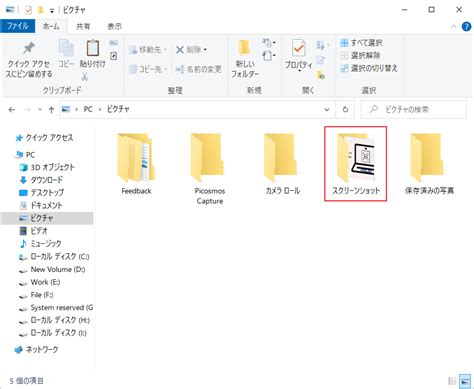The width and height of the screenshot is (474, 389).
Task: Select the スクリーンショット folder
Action: (356, 164)
